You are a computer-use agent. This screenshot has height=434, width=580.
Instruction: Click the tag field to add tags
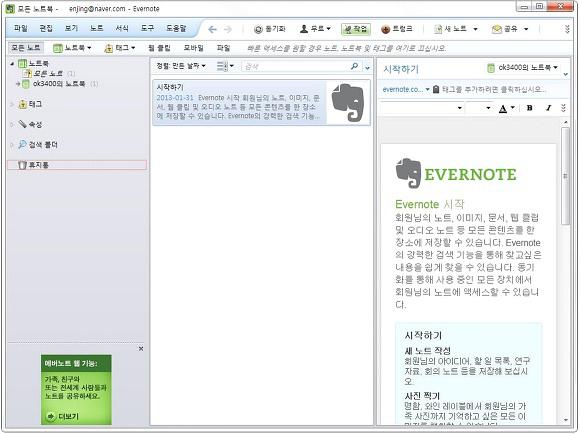[x=493, y=89]
